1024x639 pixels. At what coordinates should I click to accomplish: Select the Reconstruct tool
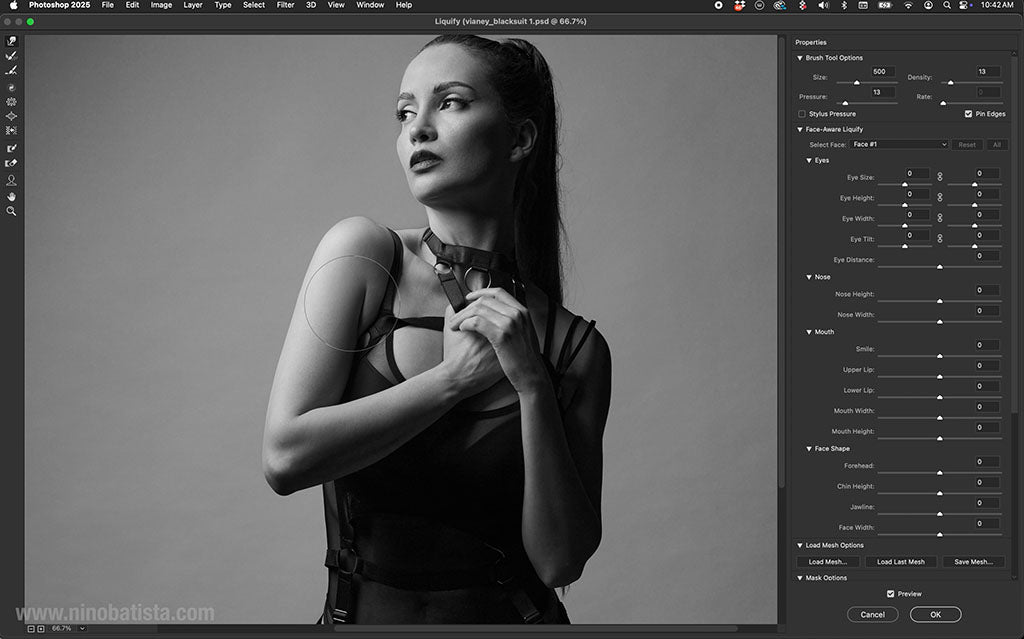pos(11,56)
